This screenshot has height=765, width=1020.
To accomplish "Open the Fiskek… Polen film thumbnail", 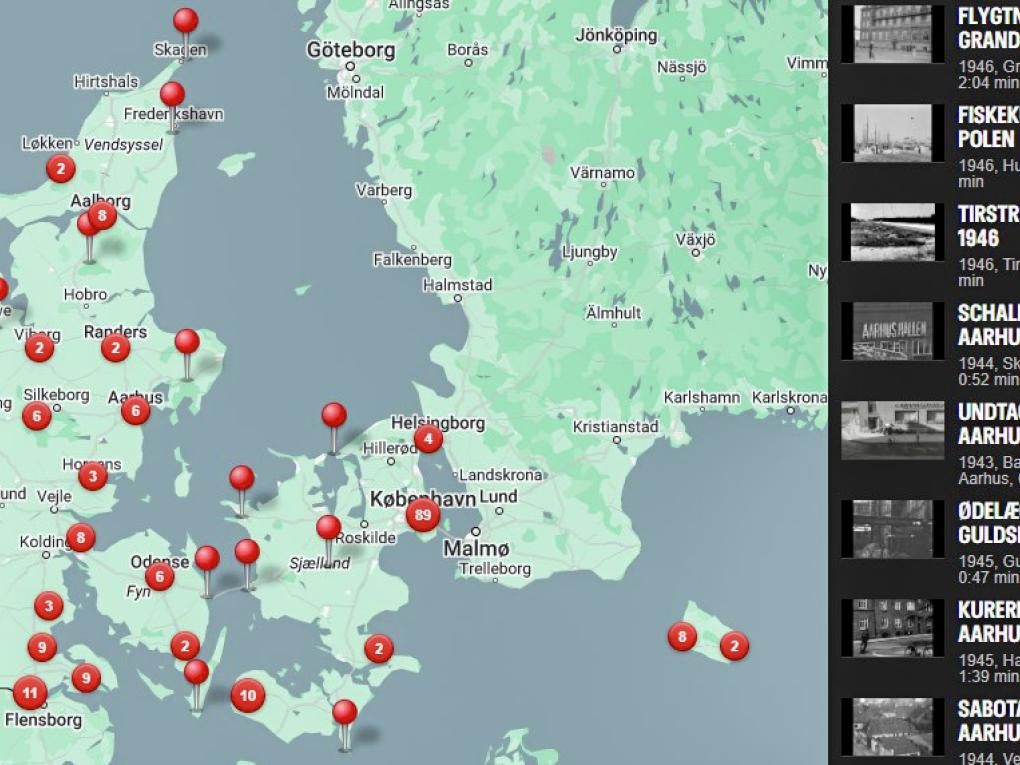I will point(892,133).
